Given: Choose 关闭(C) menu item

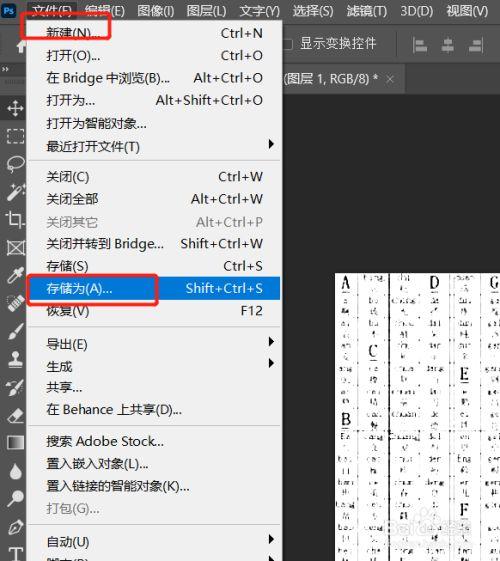Looking at the screenshot, I should [153, 177].
